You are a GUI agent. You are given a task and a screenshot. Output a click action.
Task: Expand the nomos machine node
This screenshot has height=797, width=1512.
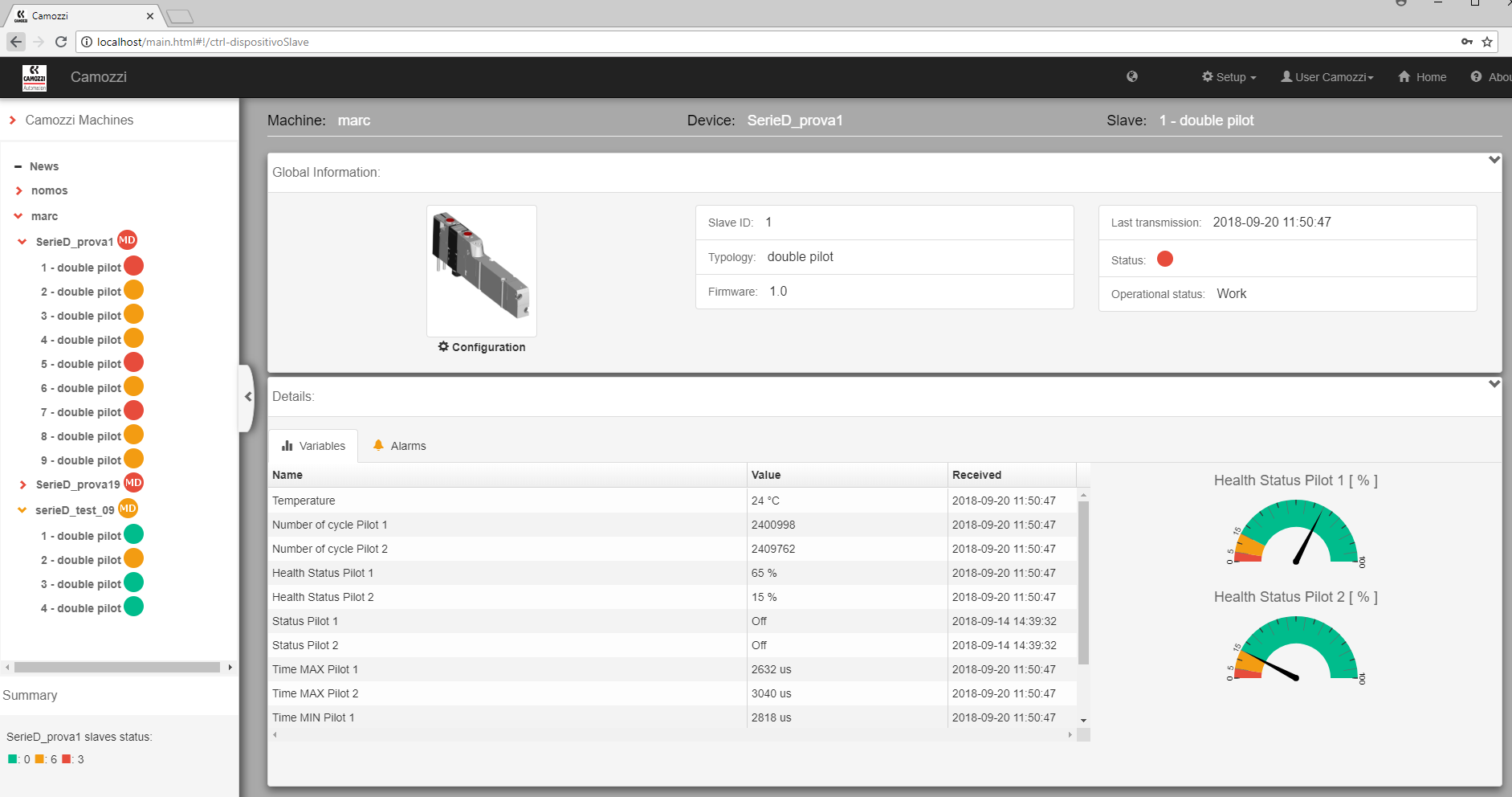coord(18,191)
